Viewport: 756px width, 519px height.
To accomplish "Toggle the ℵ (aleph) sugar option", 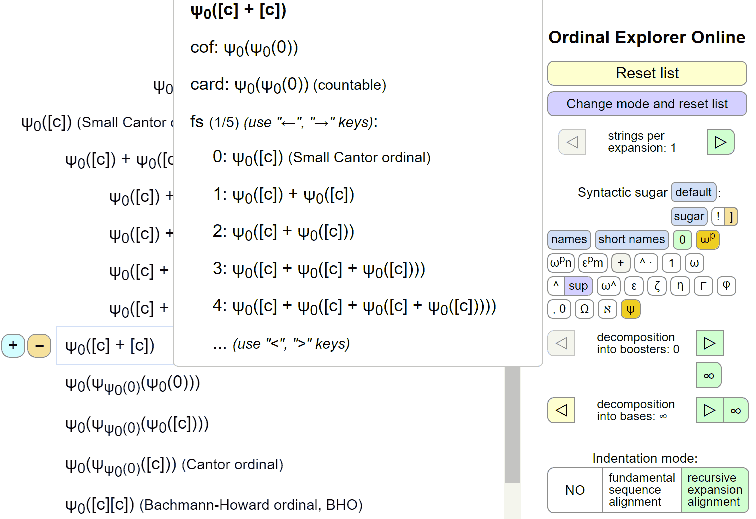I will pos(608,309).
